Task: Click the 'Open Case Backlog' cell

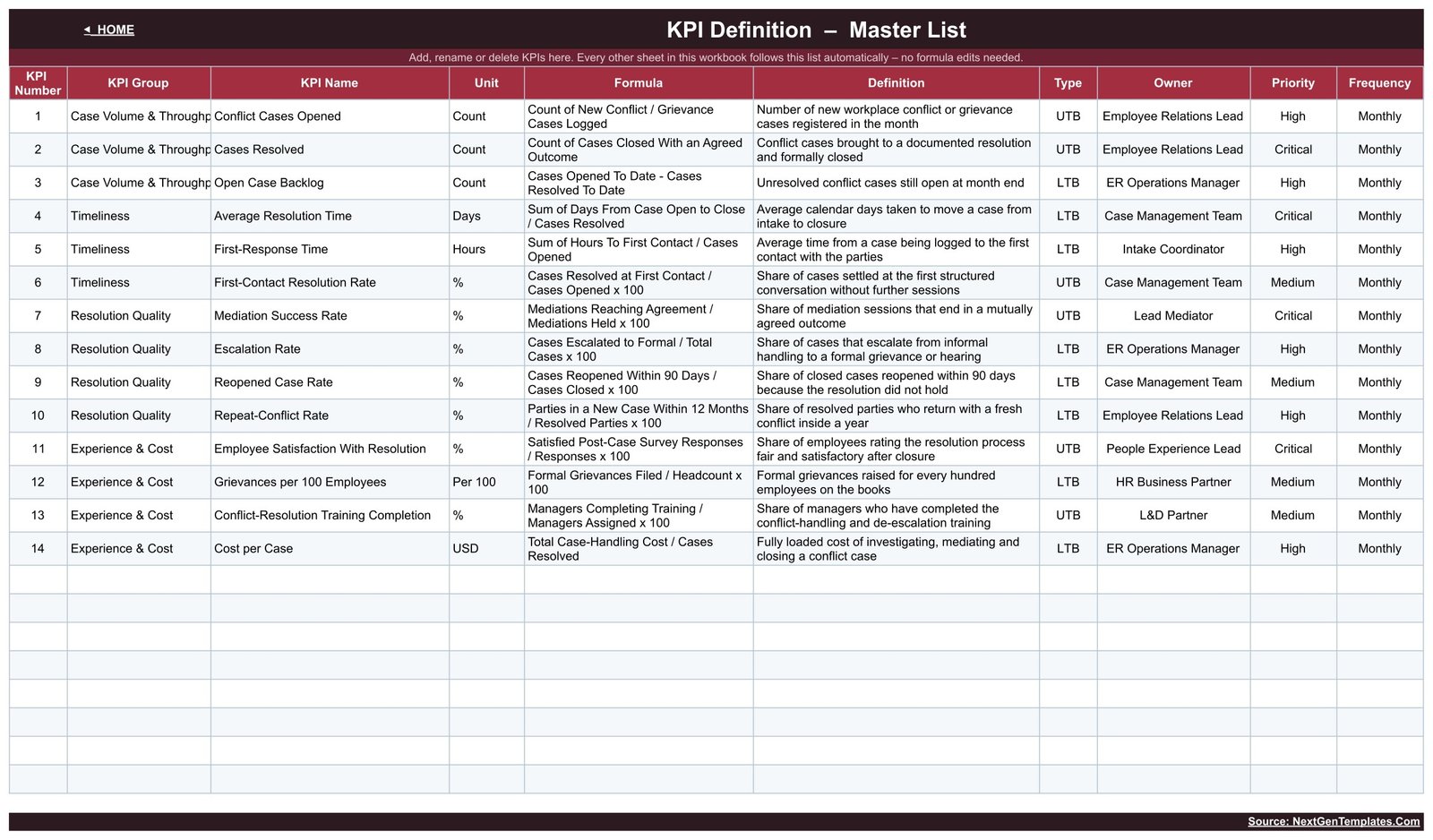Action: click(x=330, y=183)
